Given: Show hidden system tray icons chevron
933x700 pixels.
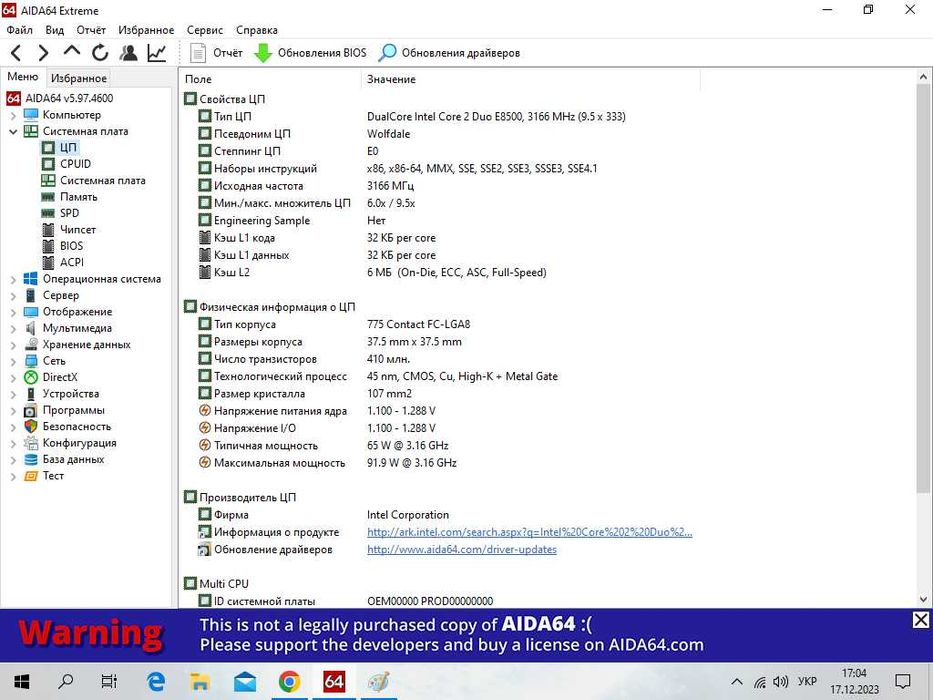Looking at the screenshot, I should click(x=737, y=682).
